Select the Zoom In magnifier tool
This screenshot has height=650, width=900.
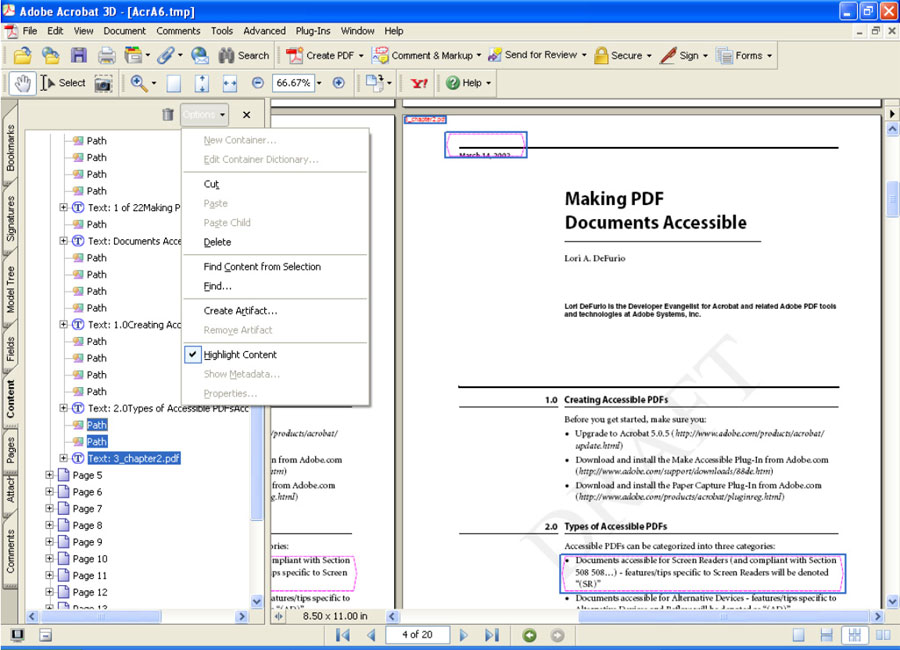click(x=138, y=83)
